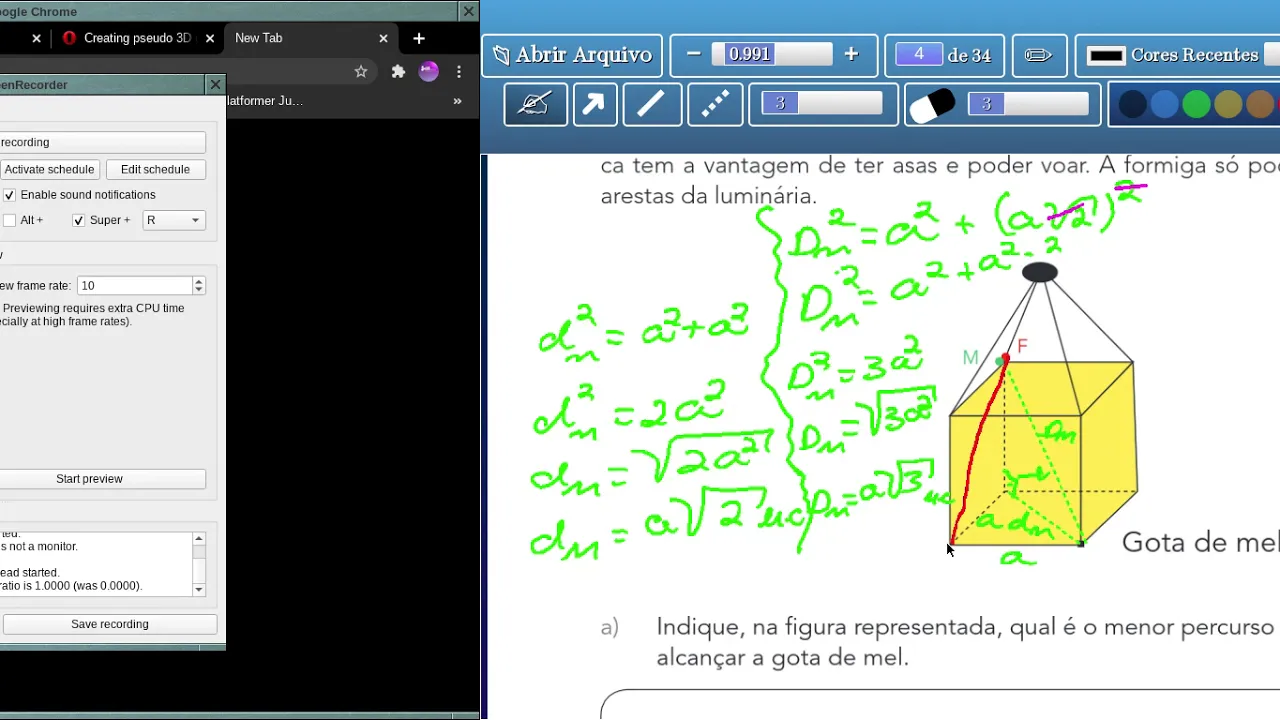This screenshot has width=1280, height=720.
Task: Select the straight line tool
Action: coord(652,104)
